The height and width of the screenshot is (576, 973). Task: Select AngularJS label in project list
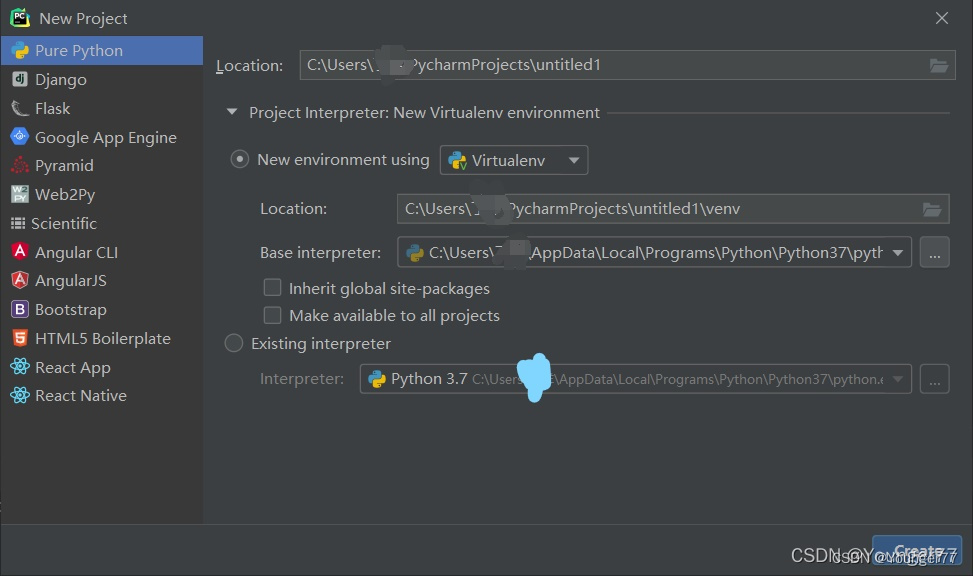click(71, 281)
